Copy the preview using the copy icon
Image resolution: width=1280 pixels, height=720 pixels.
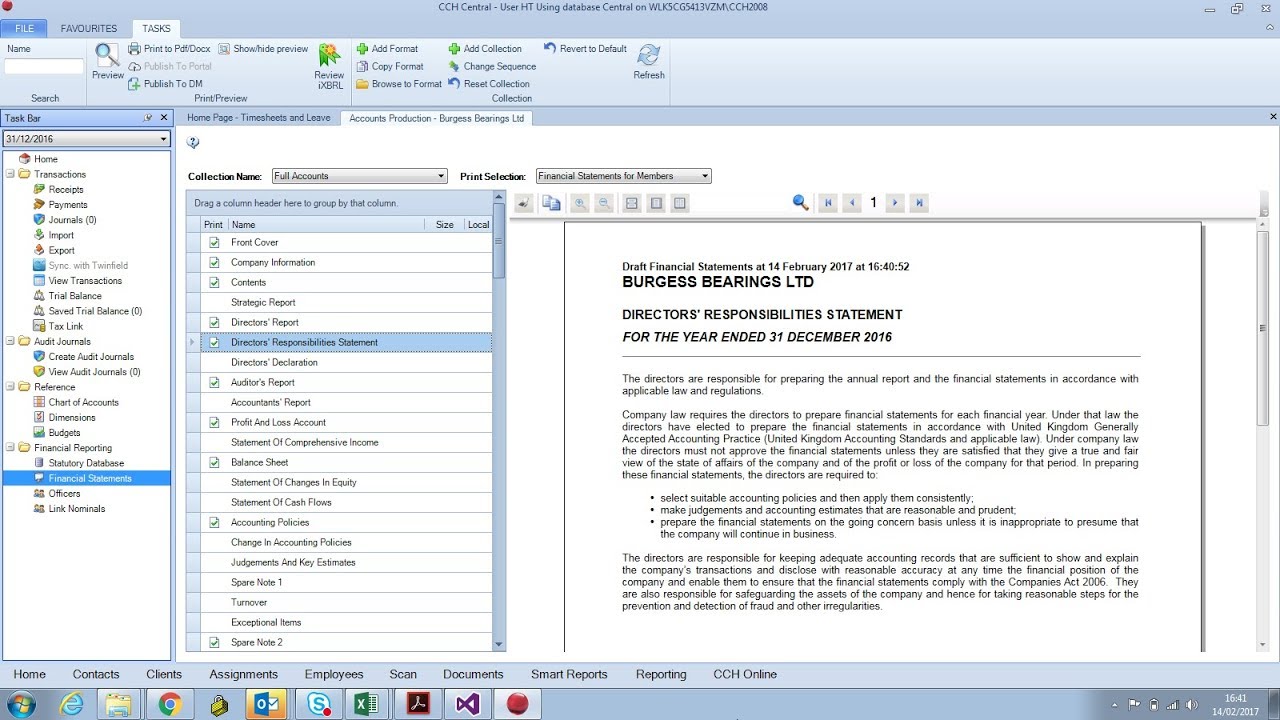(x=551, y=203)
